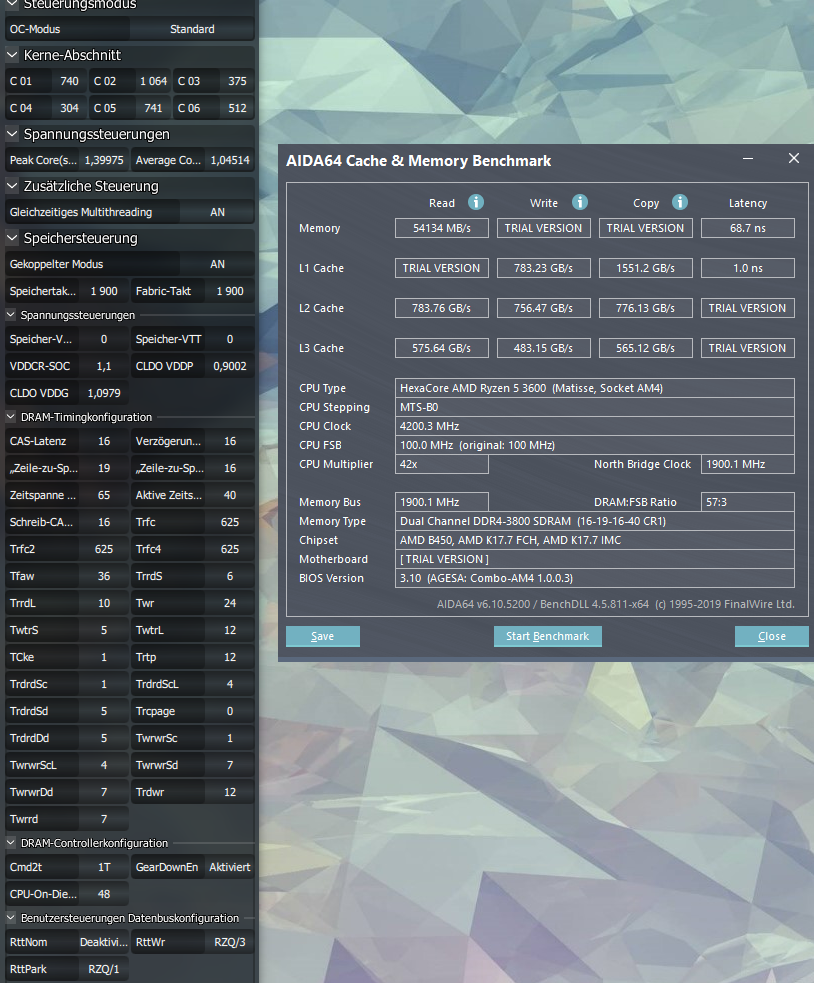Viewport: 814px width, 983px height.
Task: Click the Trdwr value 12
Action: [230, 792]
